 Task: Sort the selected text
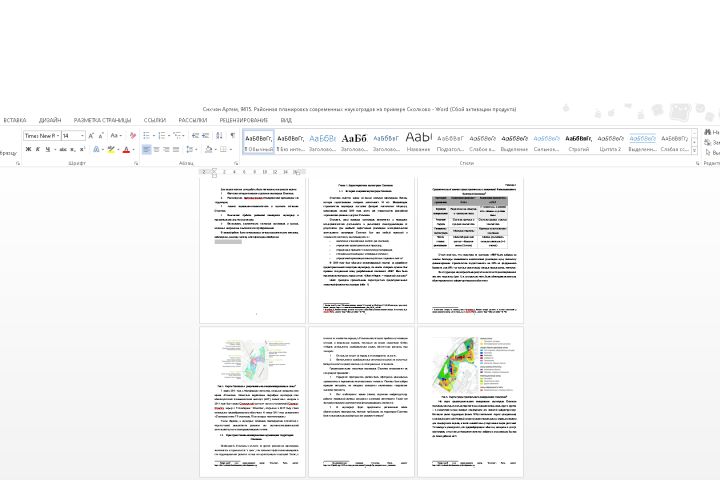219,136
